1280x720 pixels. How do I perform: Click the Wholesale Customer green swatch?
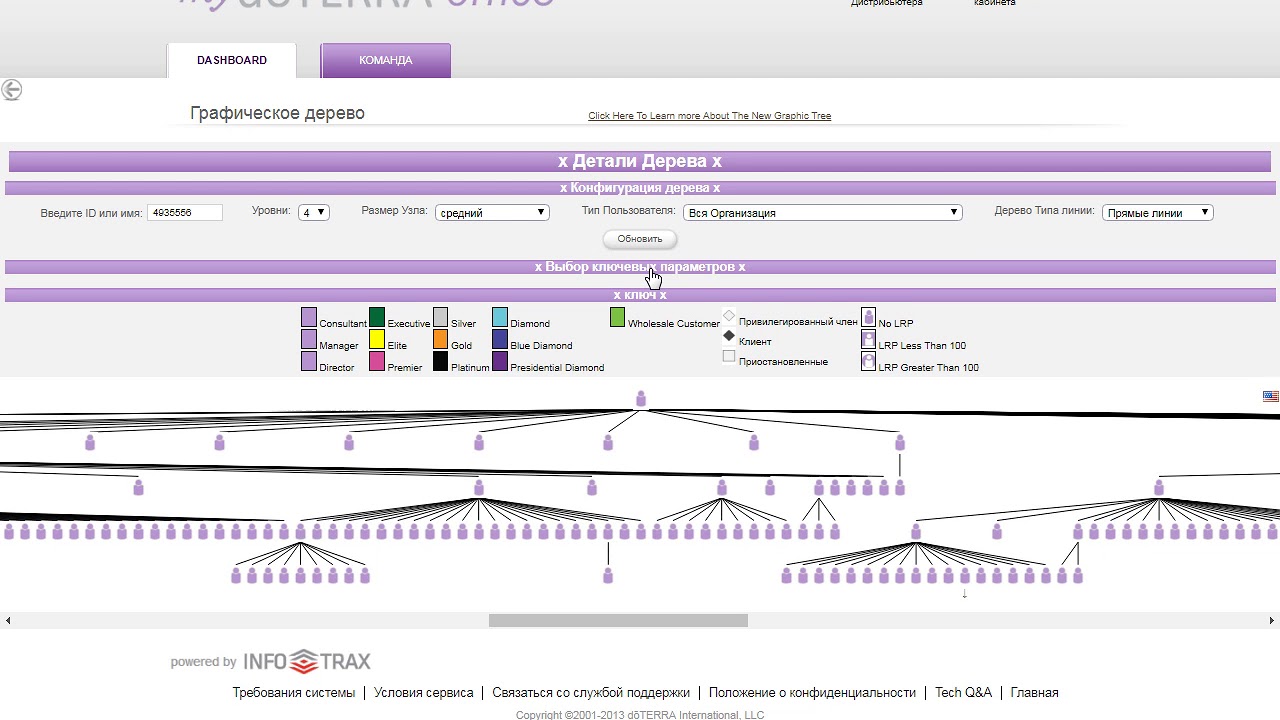(x=618, y=318)
